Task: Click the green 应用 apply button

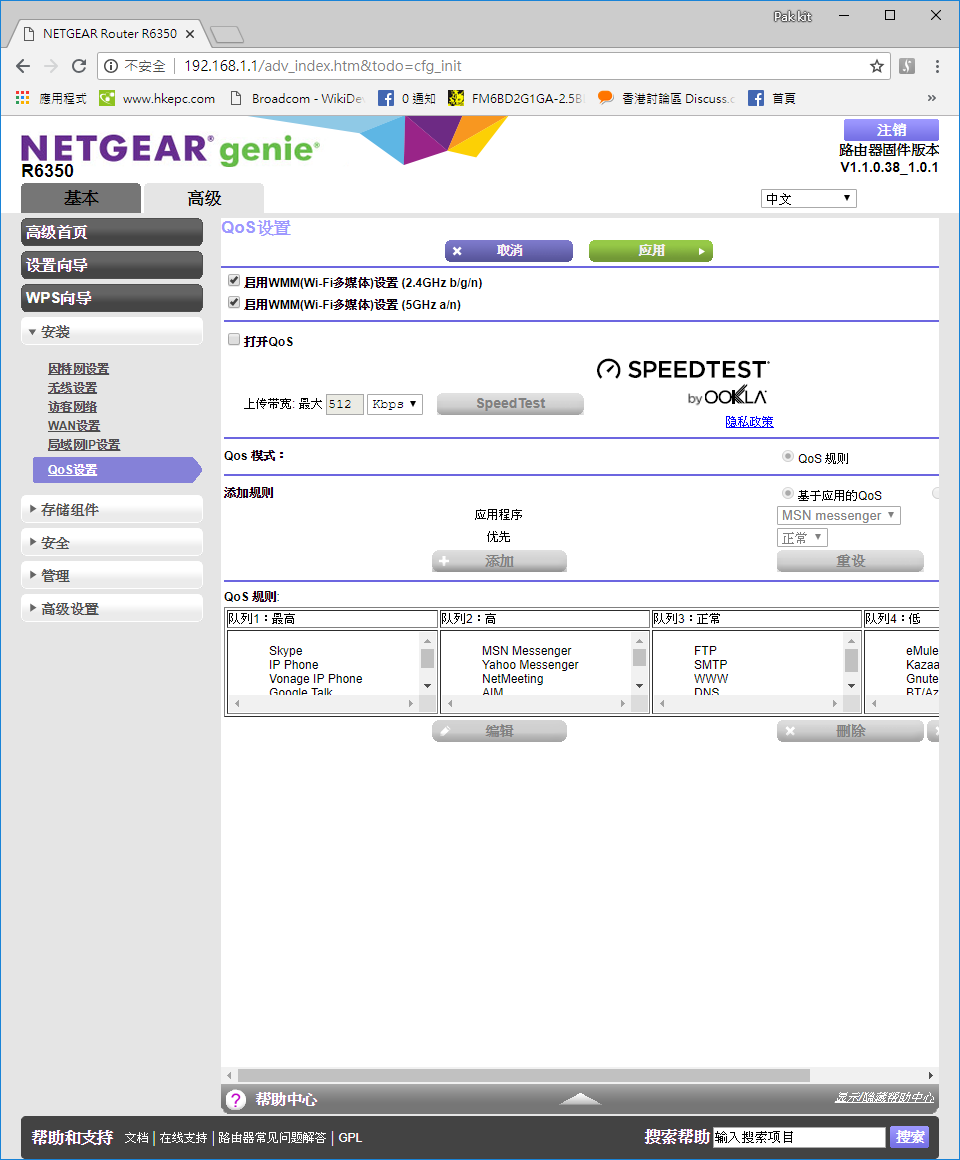Action: click(x=651, y=251)
